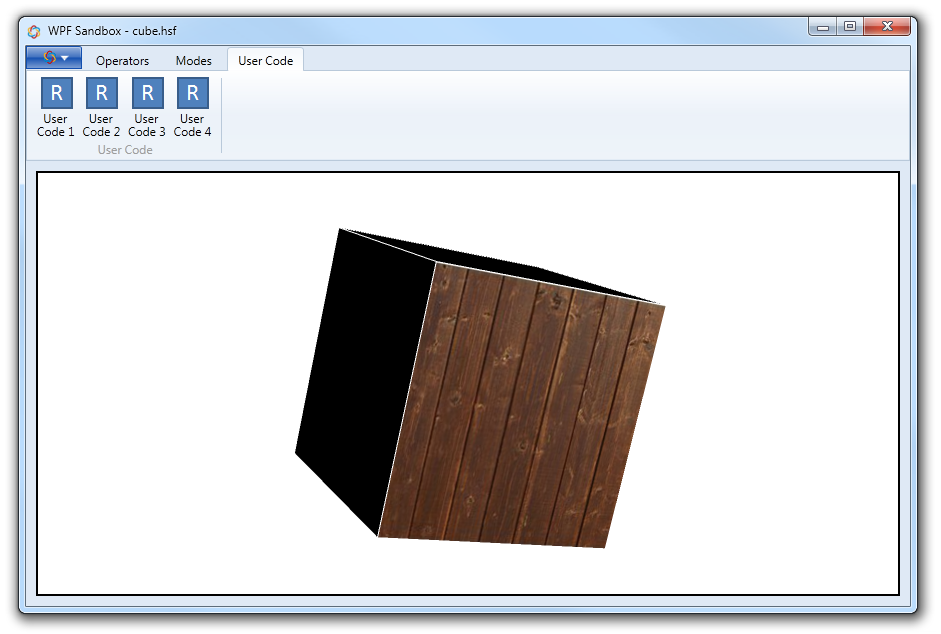Maximize the WPF Sandbox window

click(849, 27)
